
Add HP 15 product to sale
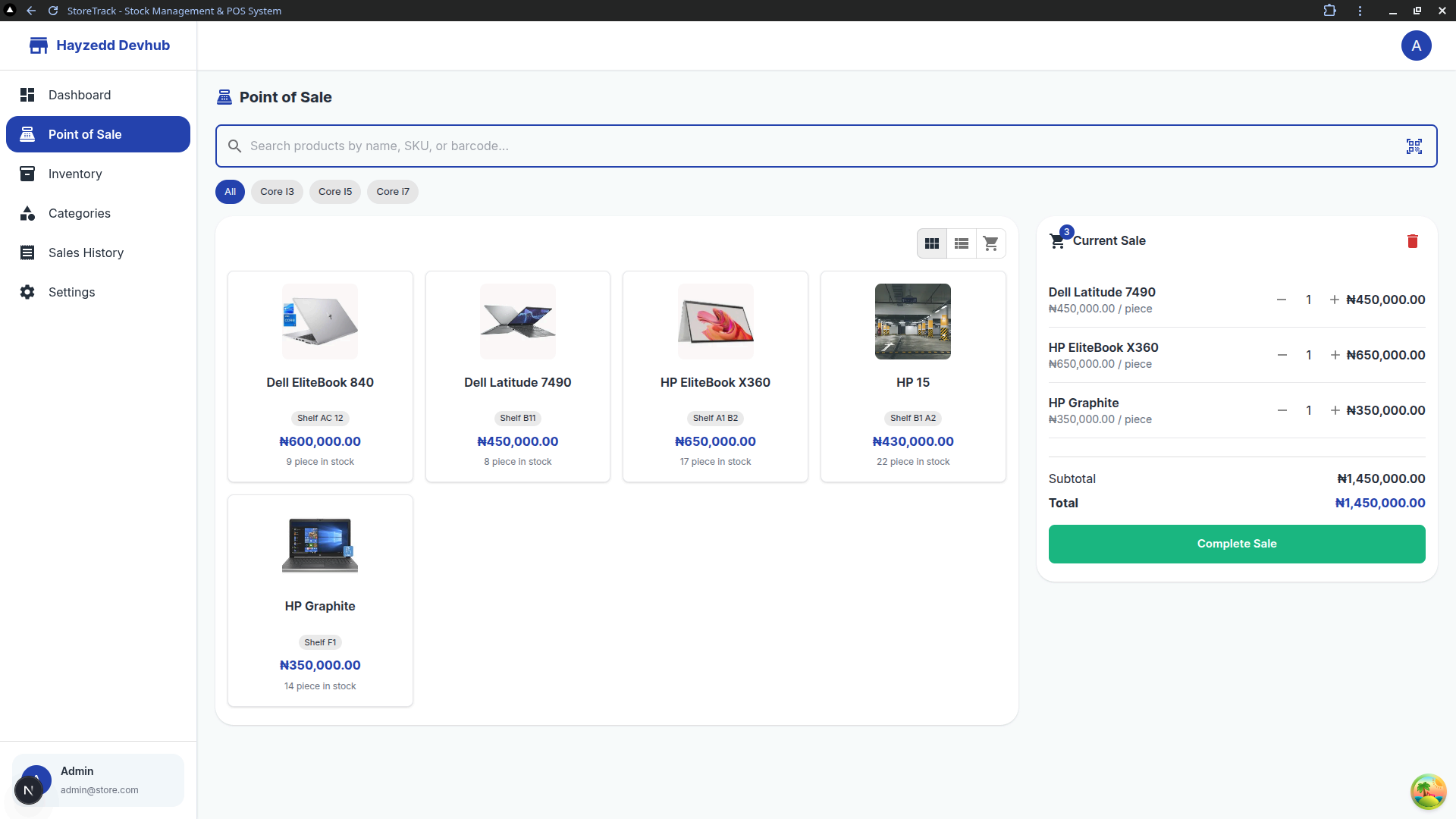pos(913,376)
